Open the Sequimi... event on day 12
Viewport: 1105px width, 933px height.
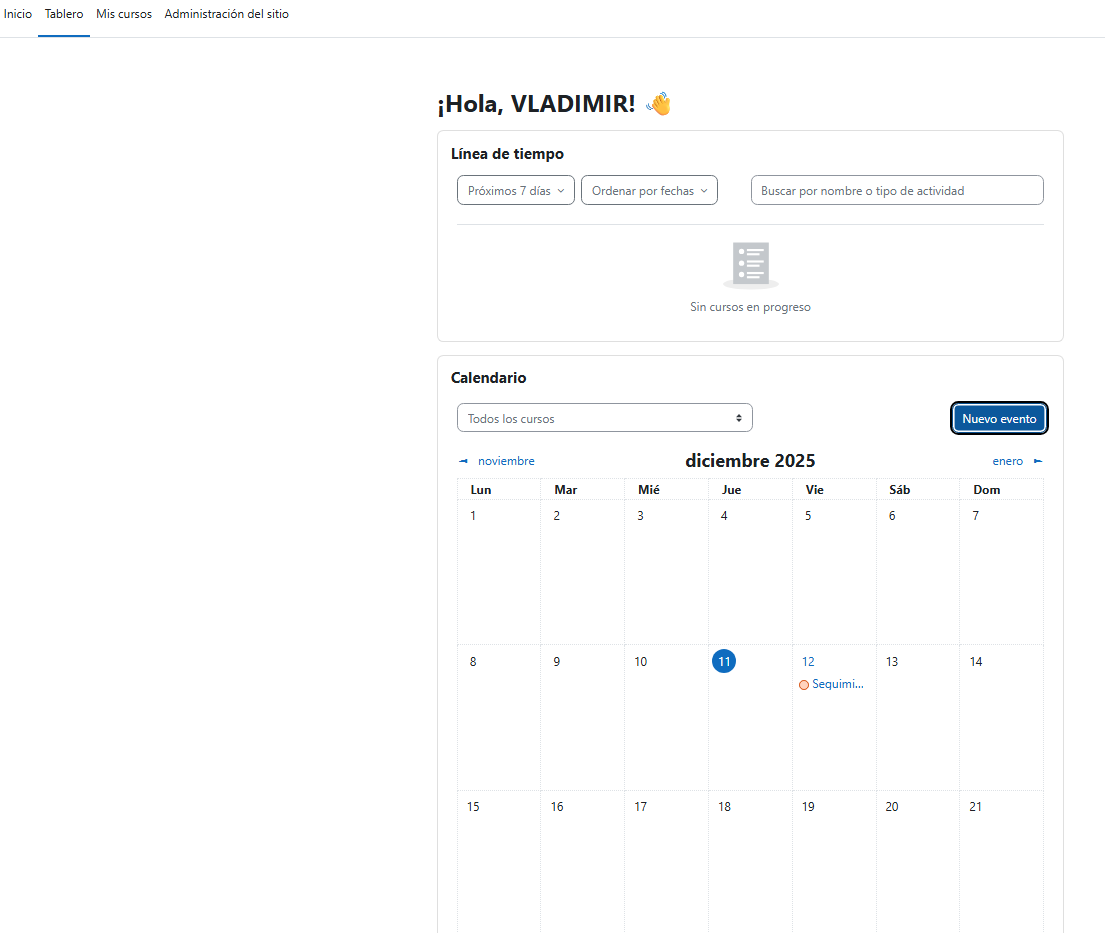[838, 685]
